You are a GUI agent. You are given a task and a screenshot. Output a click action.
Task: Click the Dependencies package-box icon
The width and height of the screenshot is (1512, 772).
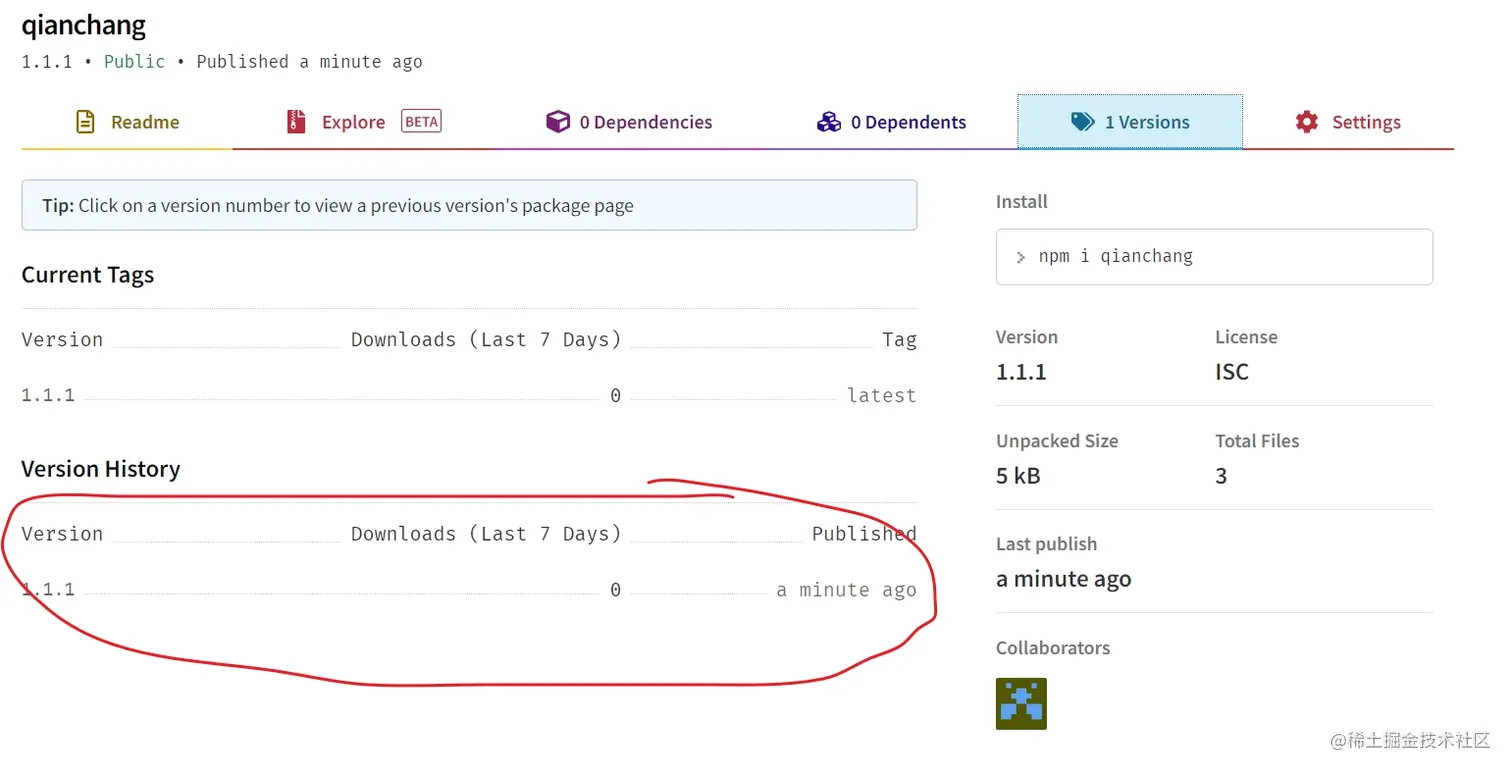pyautogui.click(x=558, y=121)
